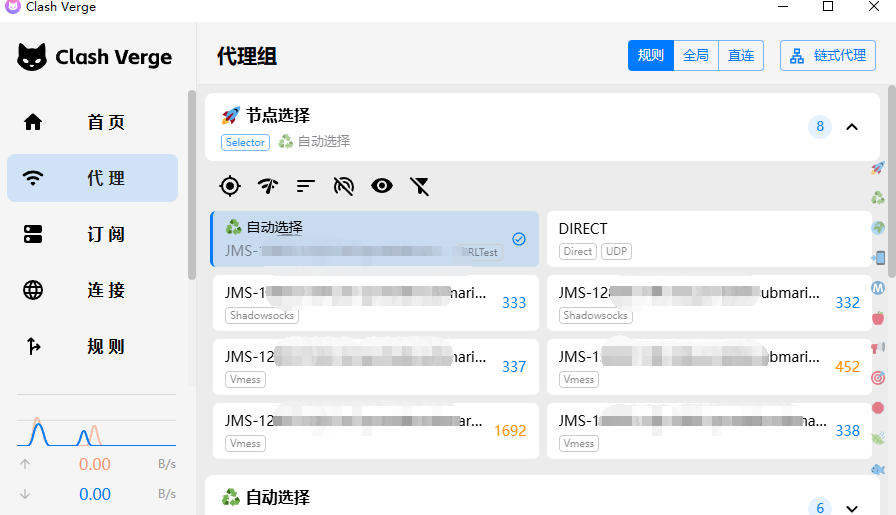Jump to phone group in side index
Screen dimensions: 896x515
point(878,258)
